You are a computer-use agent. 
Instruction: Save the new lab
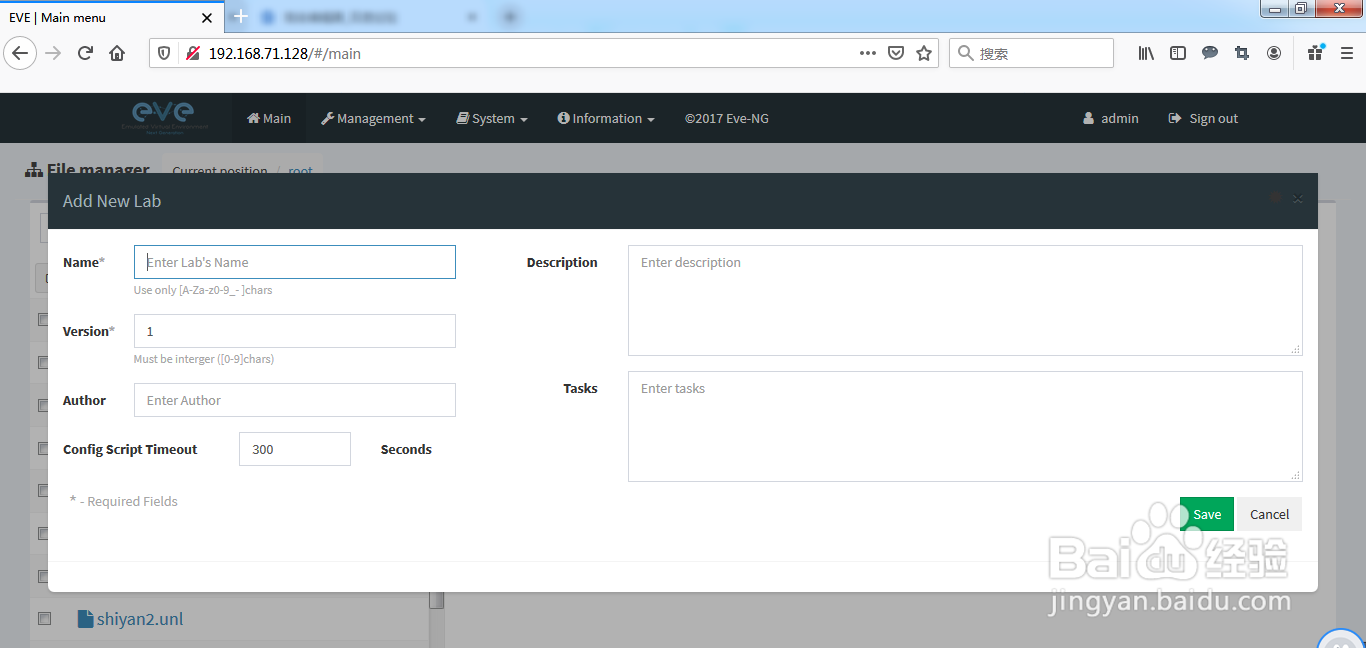coord(1207,514)
